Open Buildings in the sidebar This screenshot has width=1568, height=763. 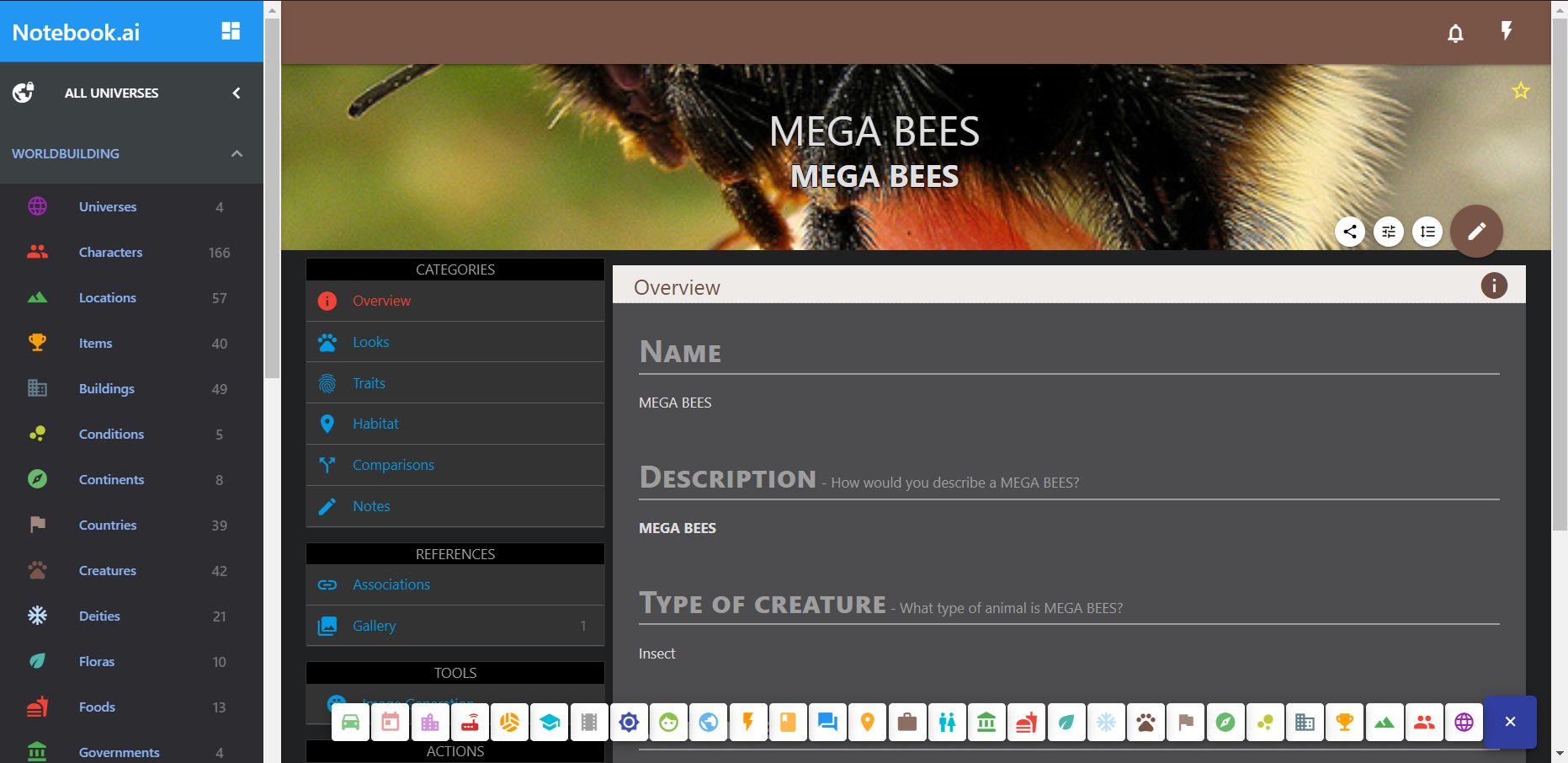click(x=131, y=388)
